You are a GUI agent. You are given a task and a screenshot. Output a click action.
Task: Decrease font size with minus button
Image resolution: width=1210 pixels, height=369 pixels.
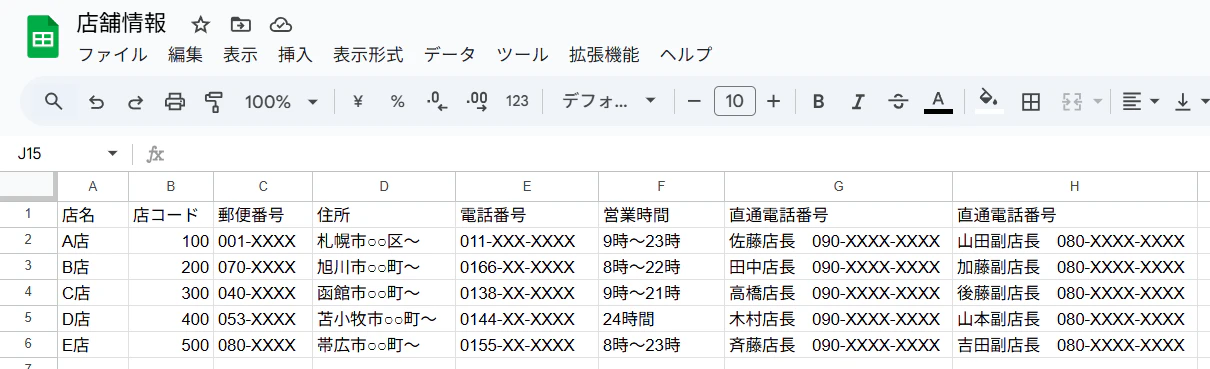click(694, 101)
